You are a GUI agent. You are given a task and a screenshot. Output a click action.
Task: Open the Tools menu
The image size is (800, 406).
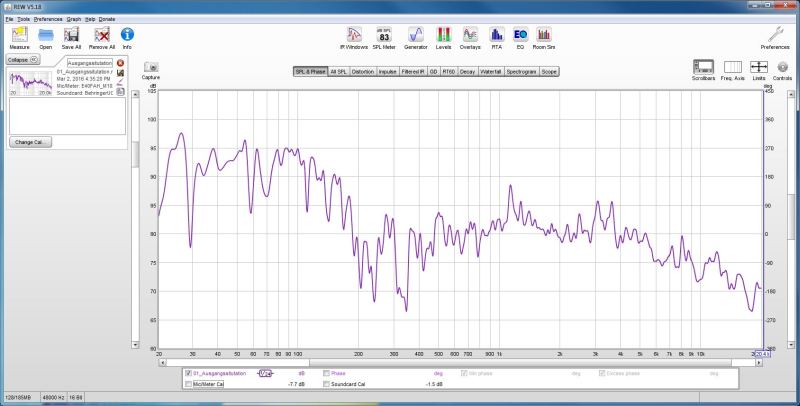22,19
